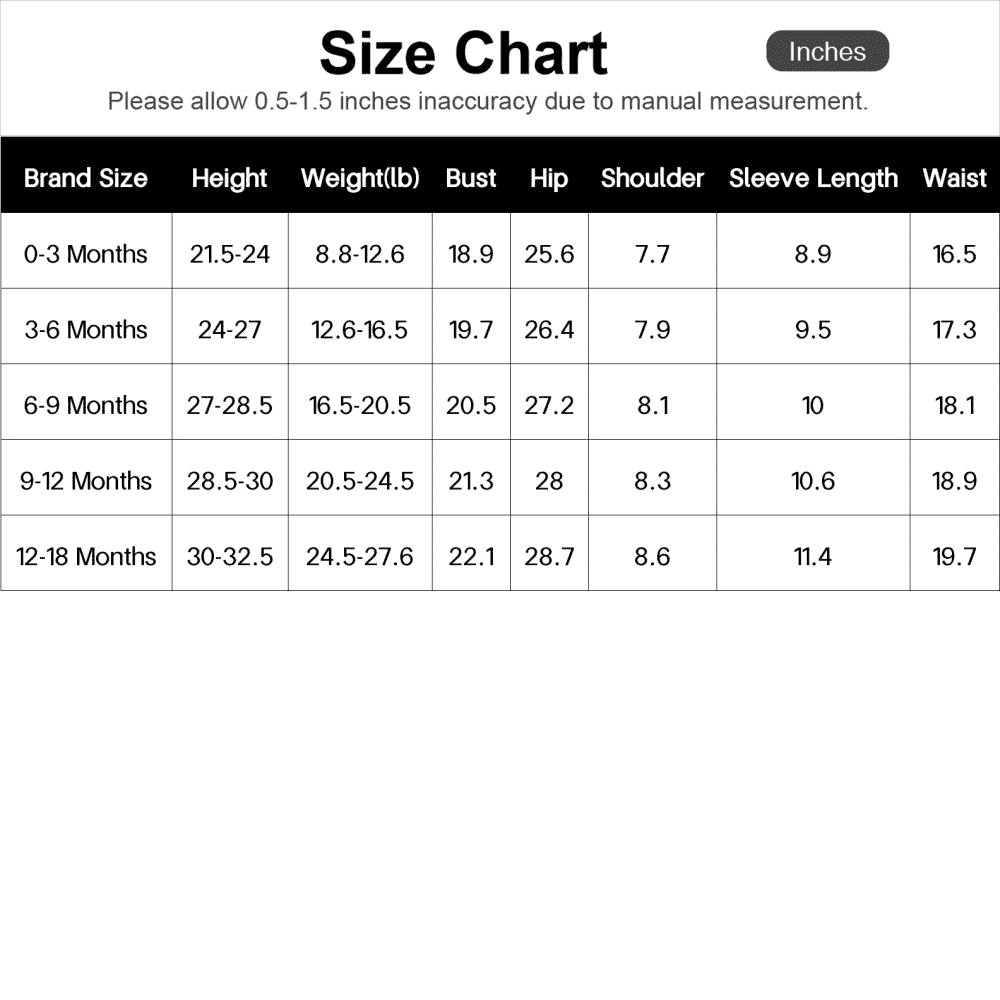Select the 12-18 Months row label
The width and height of the screenshot is (1000, 1000).
86,556
